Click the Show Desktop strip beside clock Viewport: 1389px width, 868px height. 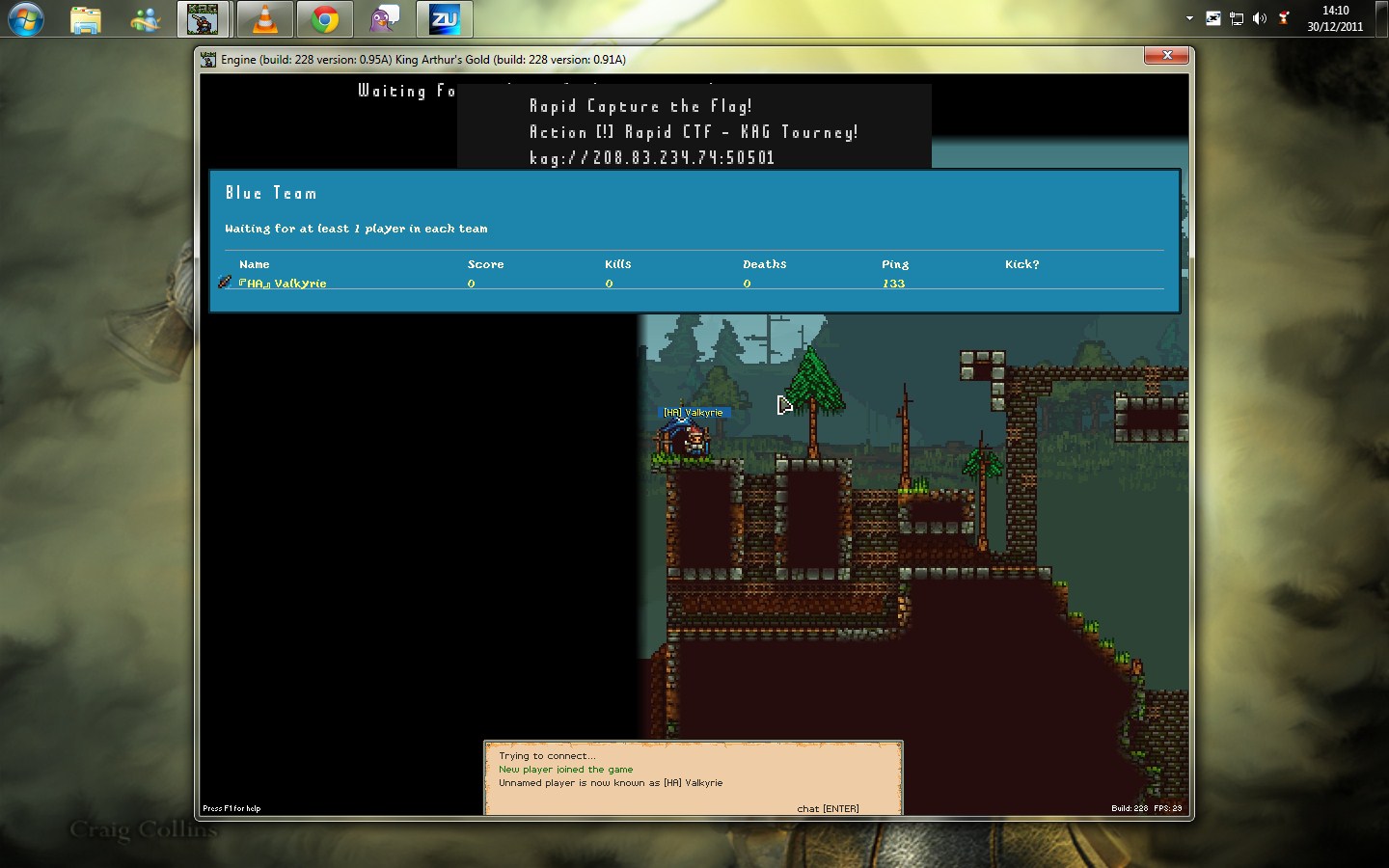tap(1383, 18)
